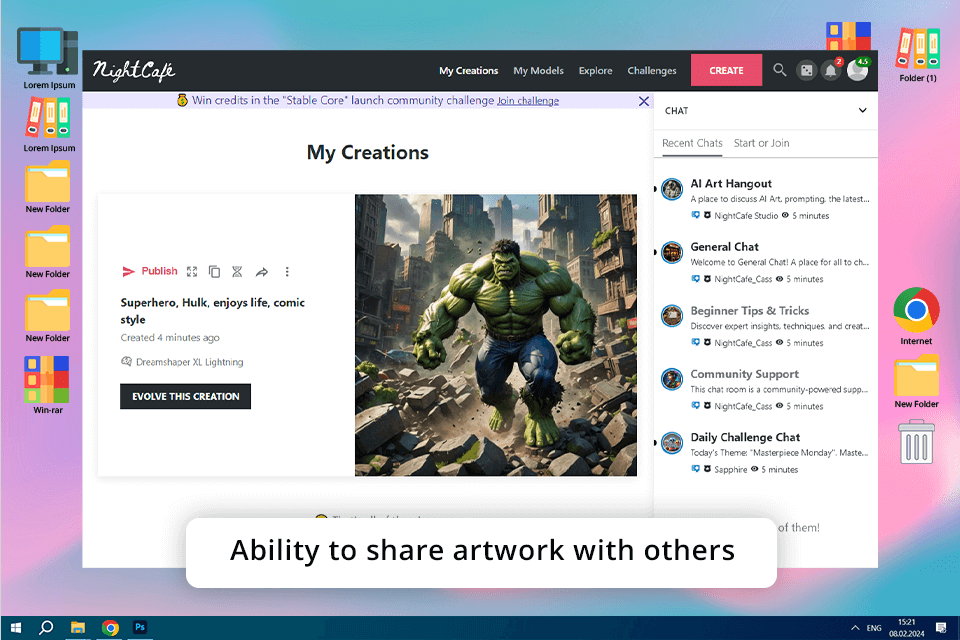960x640 pixels.
Task: Close the Stable Core challenge banner
Action: pyautogui.click(x=643, y=101)
